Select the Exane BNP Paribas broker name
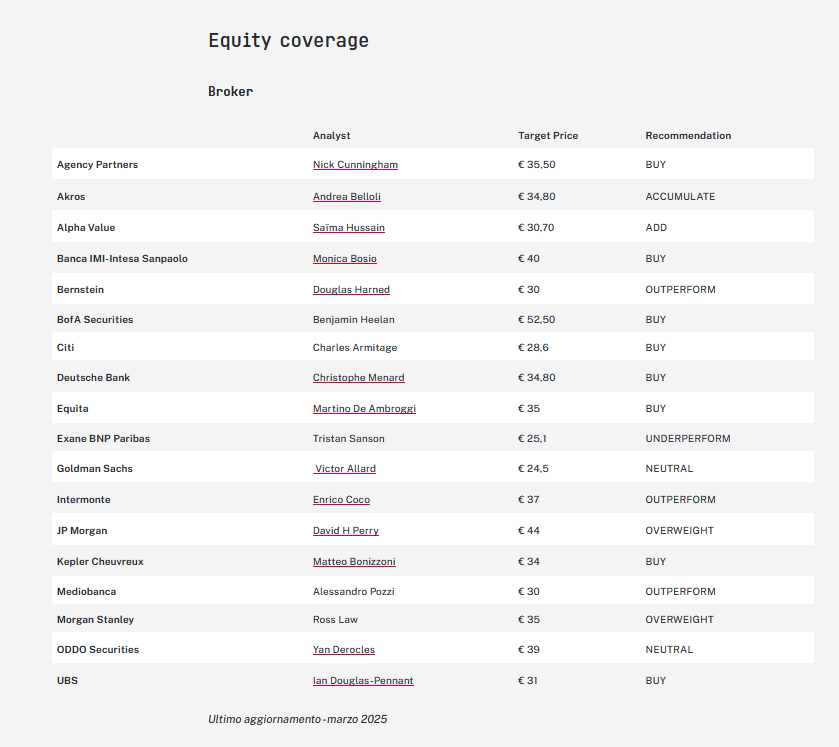 click(x=103, y=438)
